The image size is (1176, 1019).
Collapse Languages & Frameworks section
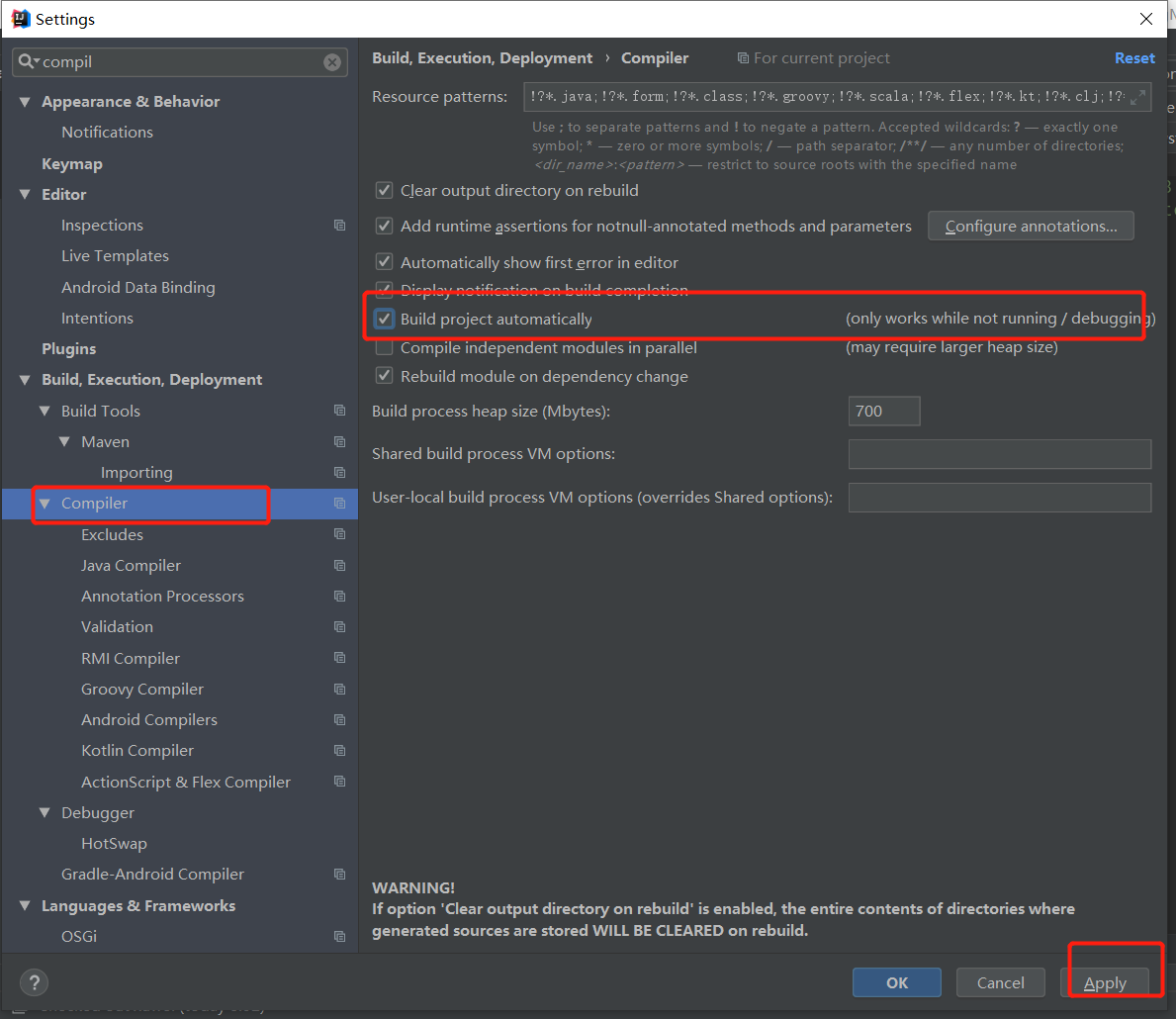pos(25,905)
